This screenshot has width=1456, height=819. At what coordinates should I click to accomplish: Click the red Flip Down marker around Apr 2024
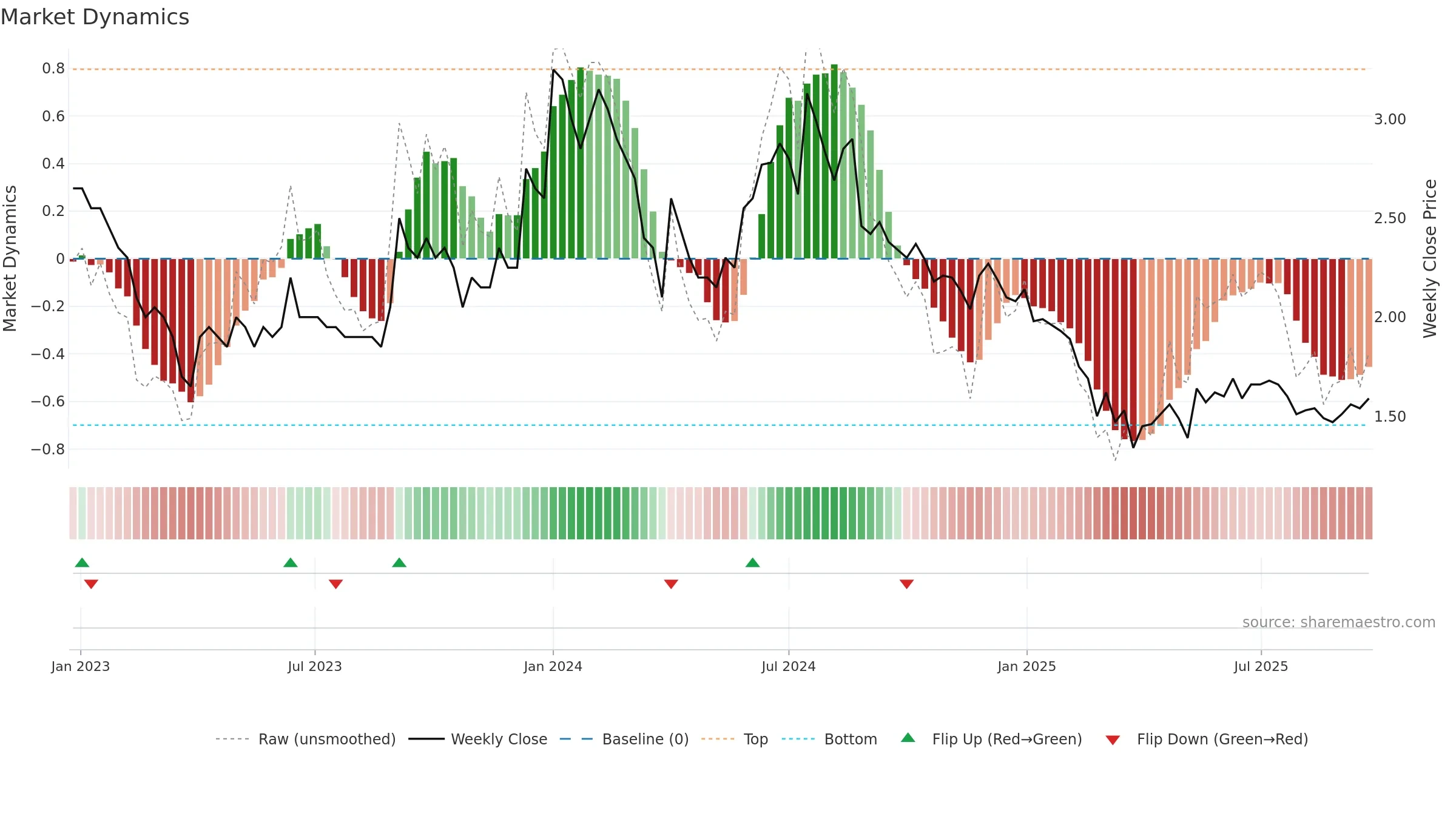671,584
